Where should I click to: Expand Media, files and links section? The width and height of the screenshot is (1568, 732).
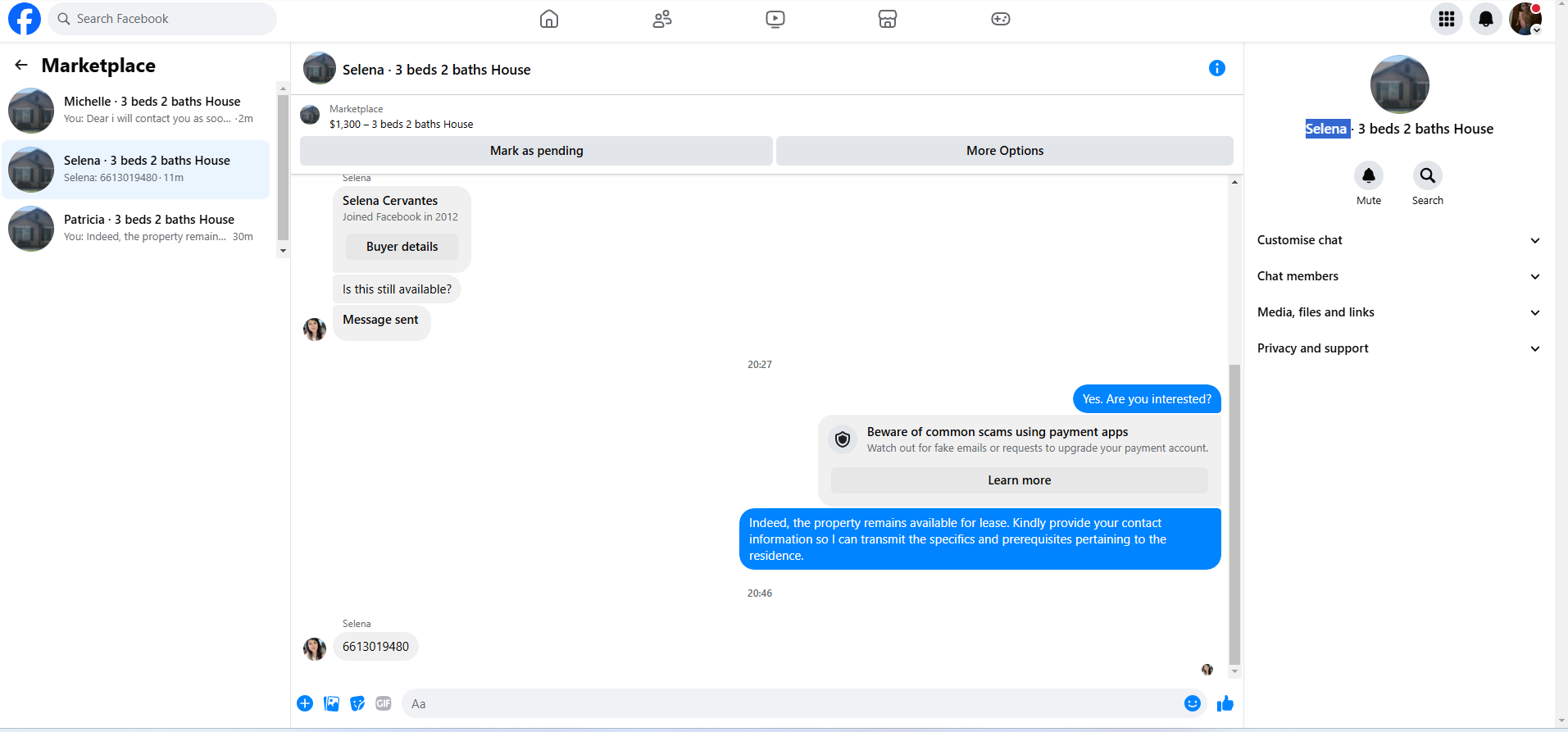1398,312
